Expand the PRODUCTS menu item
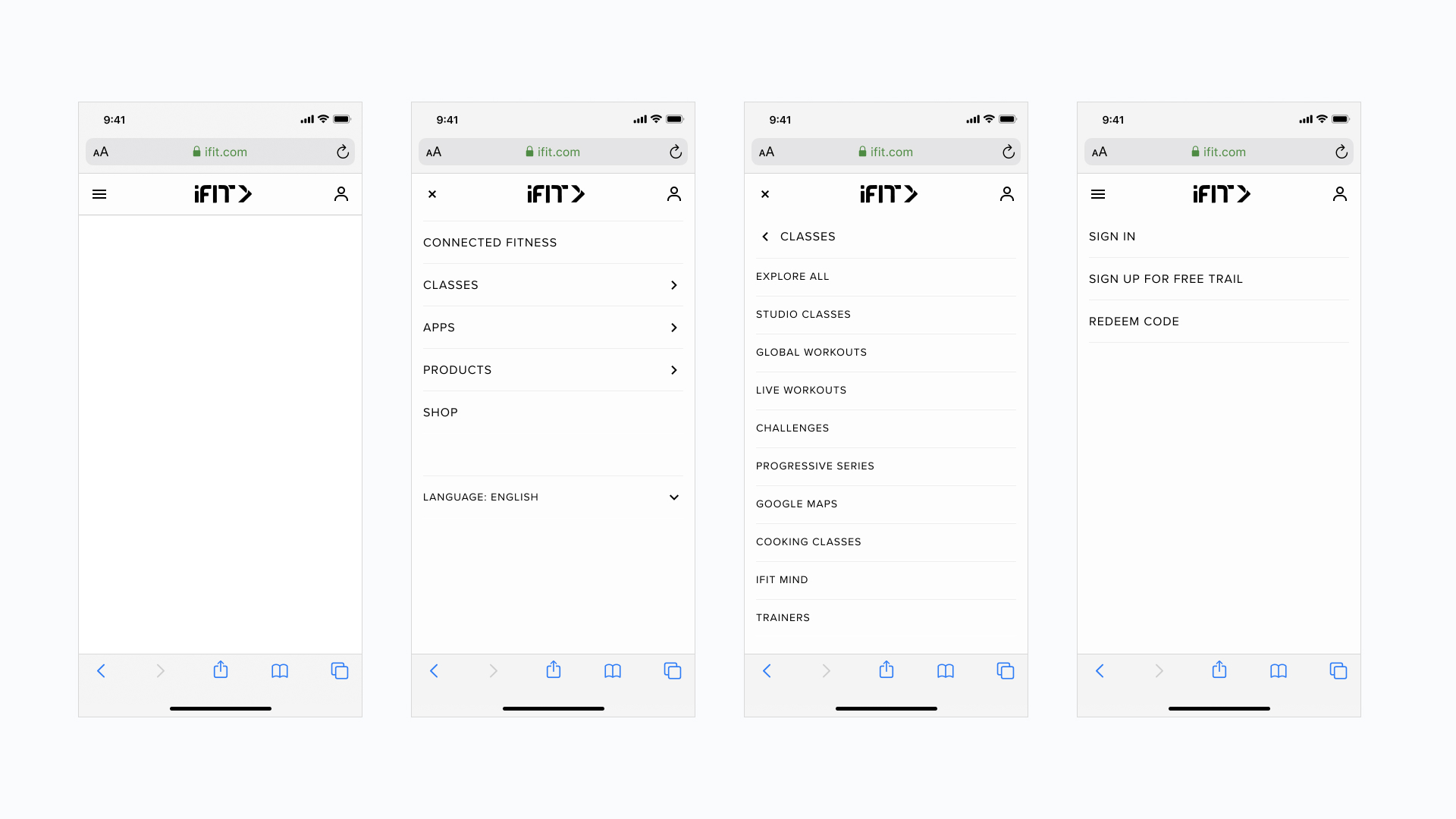The height and width of the screenshot is (819, 1456). pos(552,370)
